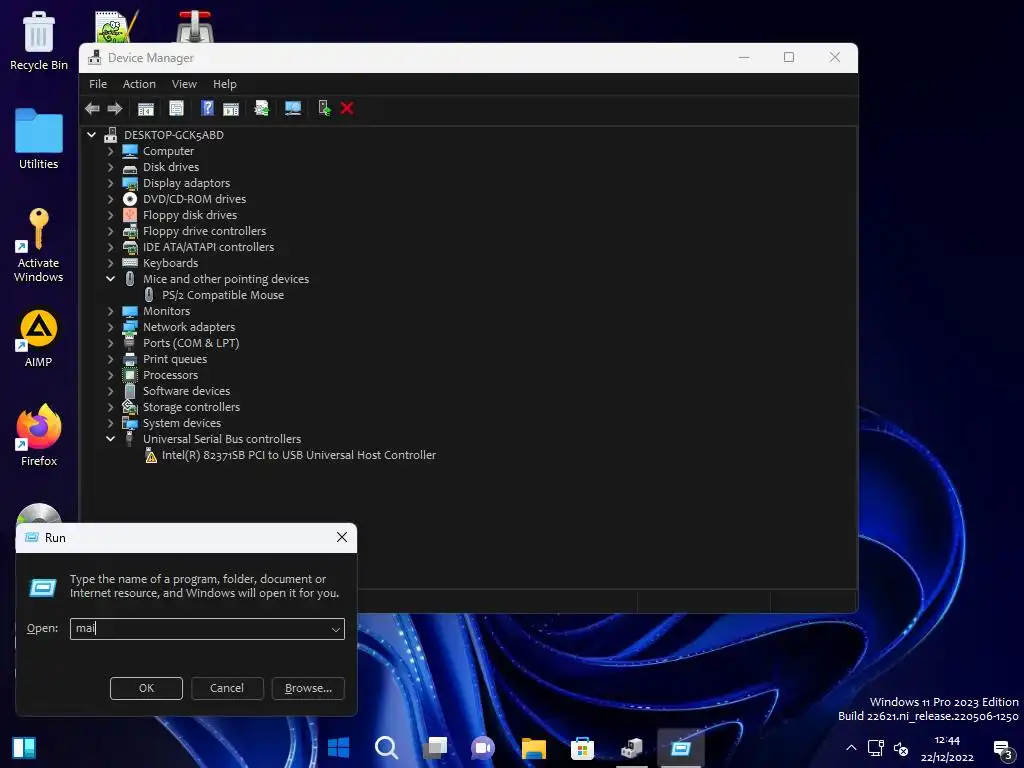Switch to Device Manager taskbar icon
This screenshot has width=1024, height=768.
[632, 748]
